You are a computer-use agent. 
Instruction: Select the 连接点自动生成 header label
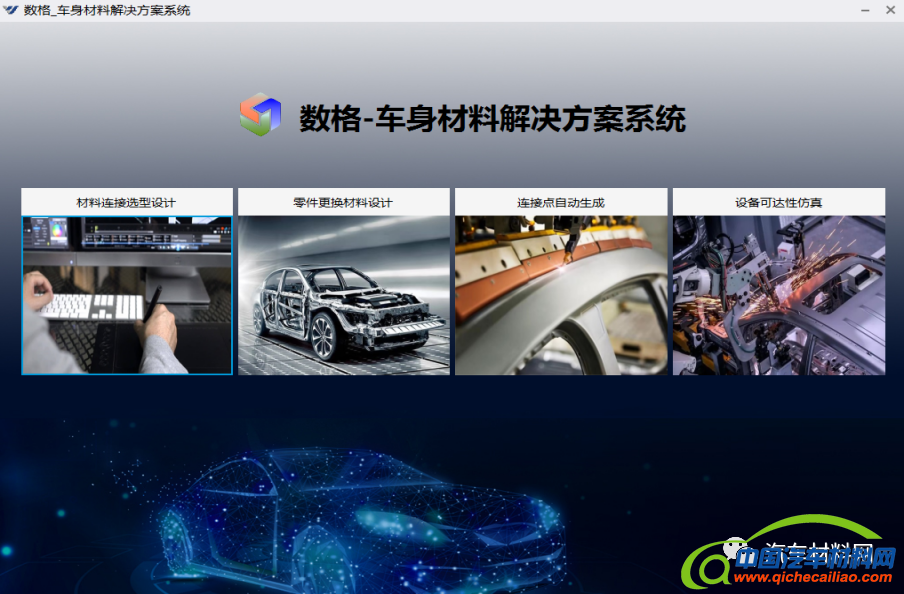click(x=560, y=201)
